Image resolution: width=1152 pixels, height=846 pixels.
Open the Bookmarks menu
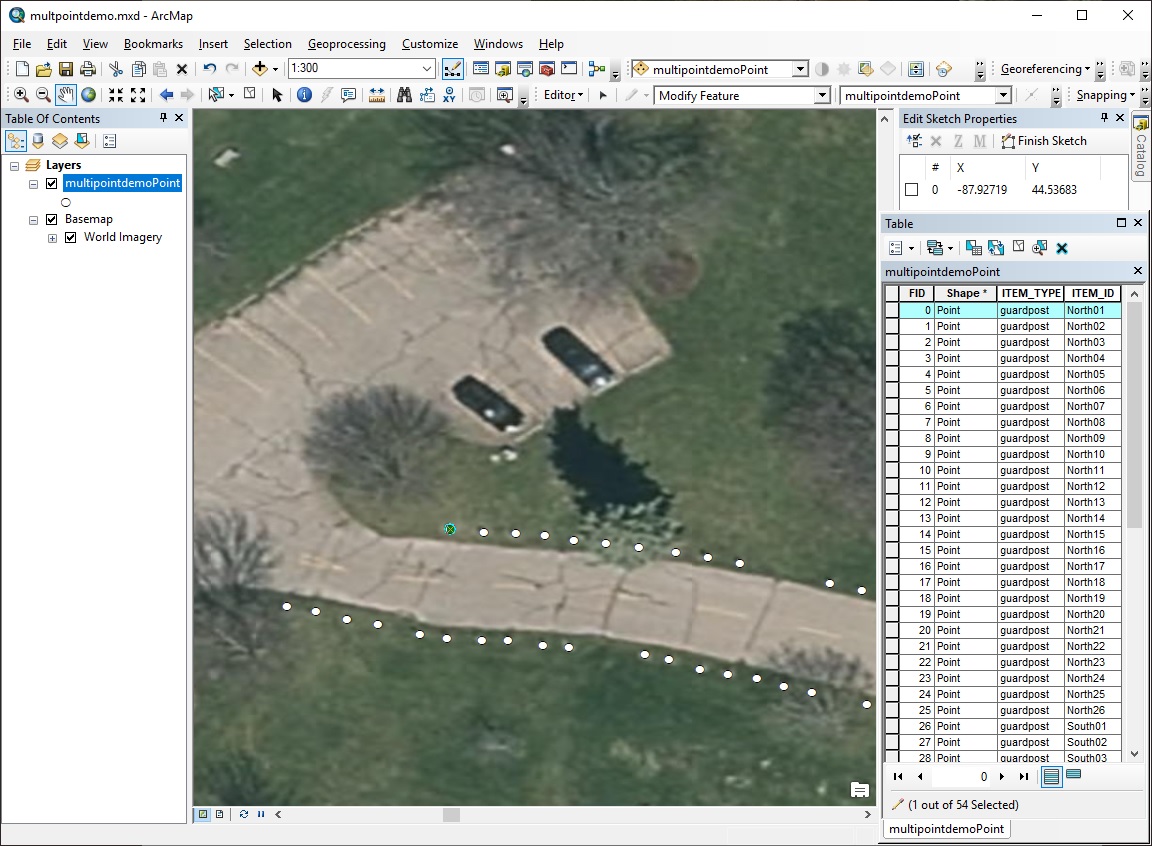(x=153, y=44)
